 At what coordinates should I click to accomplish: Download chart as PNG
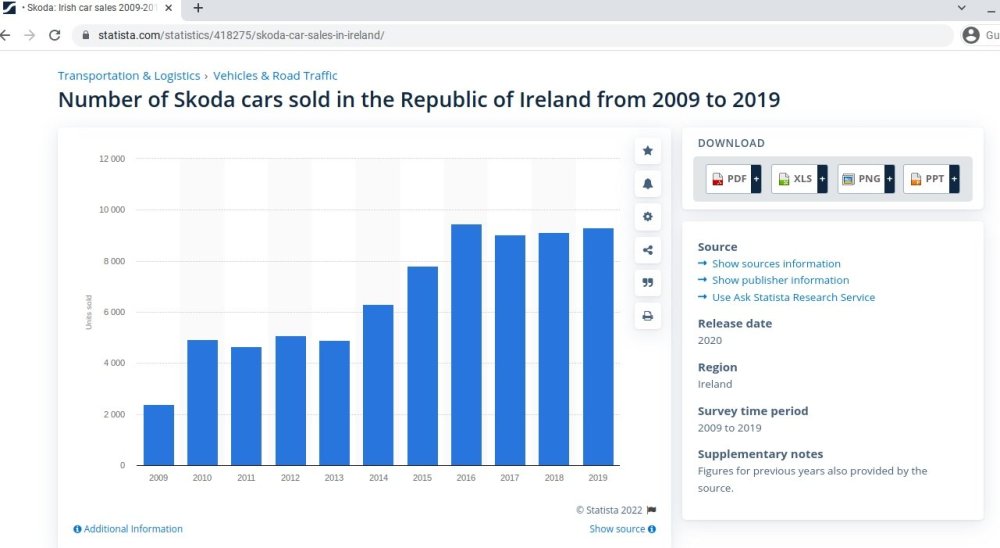861,179
